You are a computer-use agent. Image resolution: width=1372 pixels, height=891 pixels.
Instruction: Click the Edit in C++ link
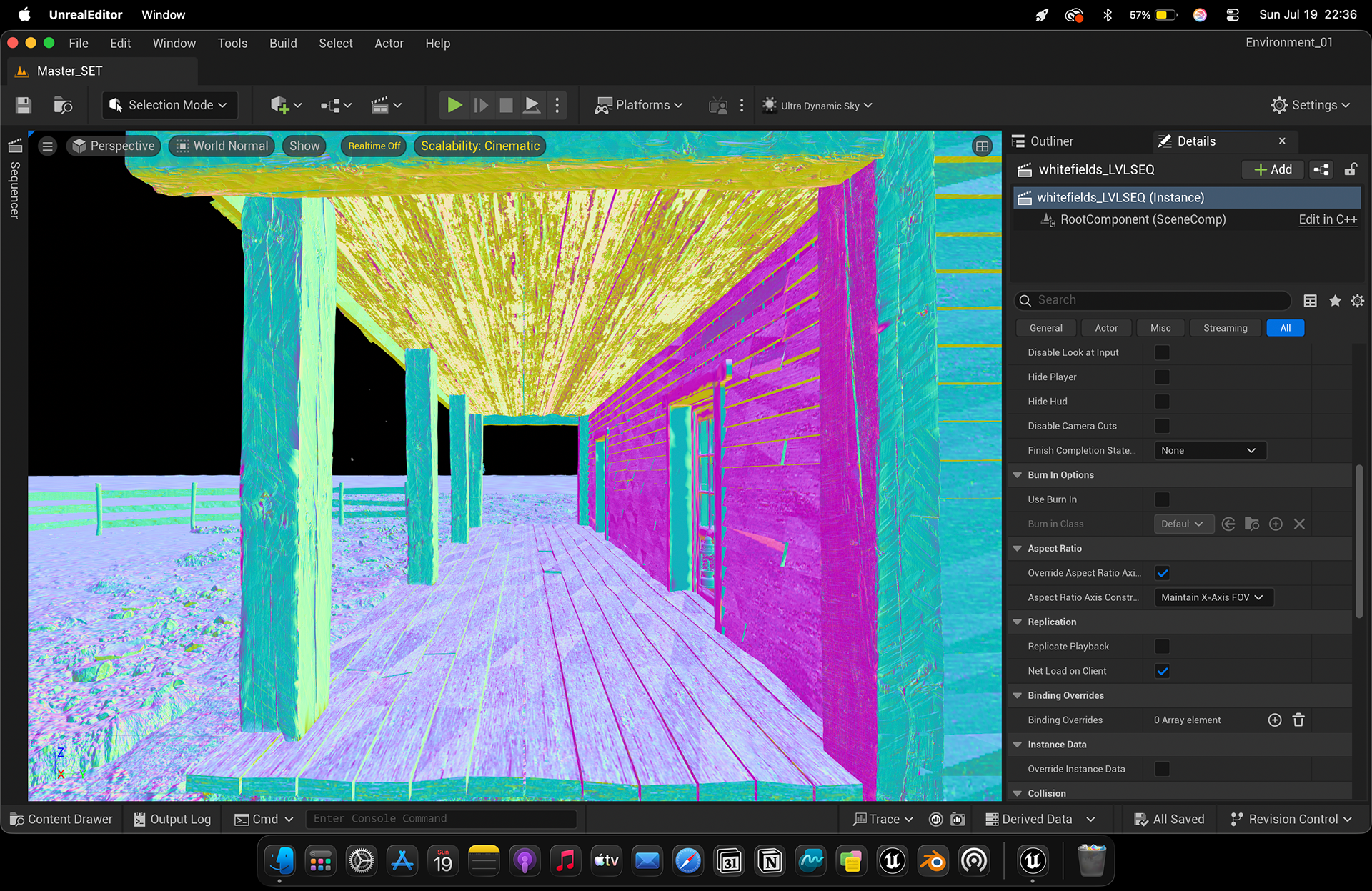click(x=1328, y=219)
